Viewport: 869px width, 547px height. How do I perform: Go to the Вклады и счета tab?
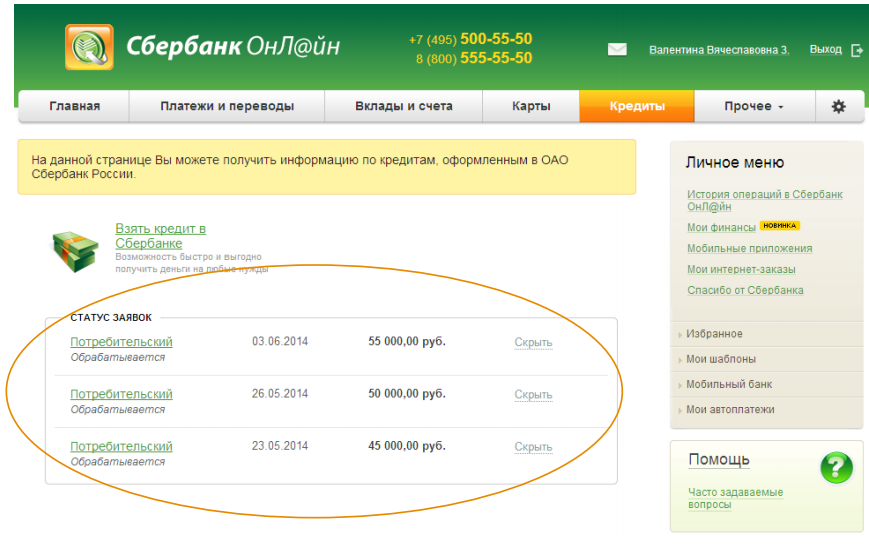pyautogui.click(x=404, y=106)
